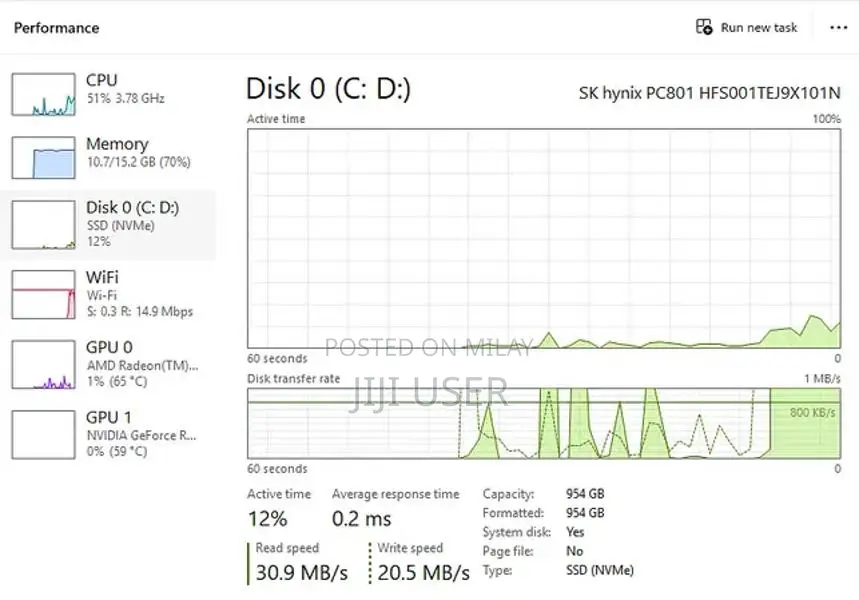The height and width of the screenshot is (600, 859).
Task: Open GPU 0 AMD Radeon performance icon
Action: pos(42,363)
